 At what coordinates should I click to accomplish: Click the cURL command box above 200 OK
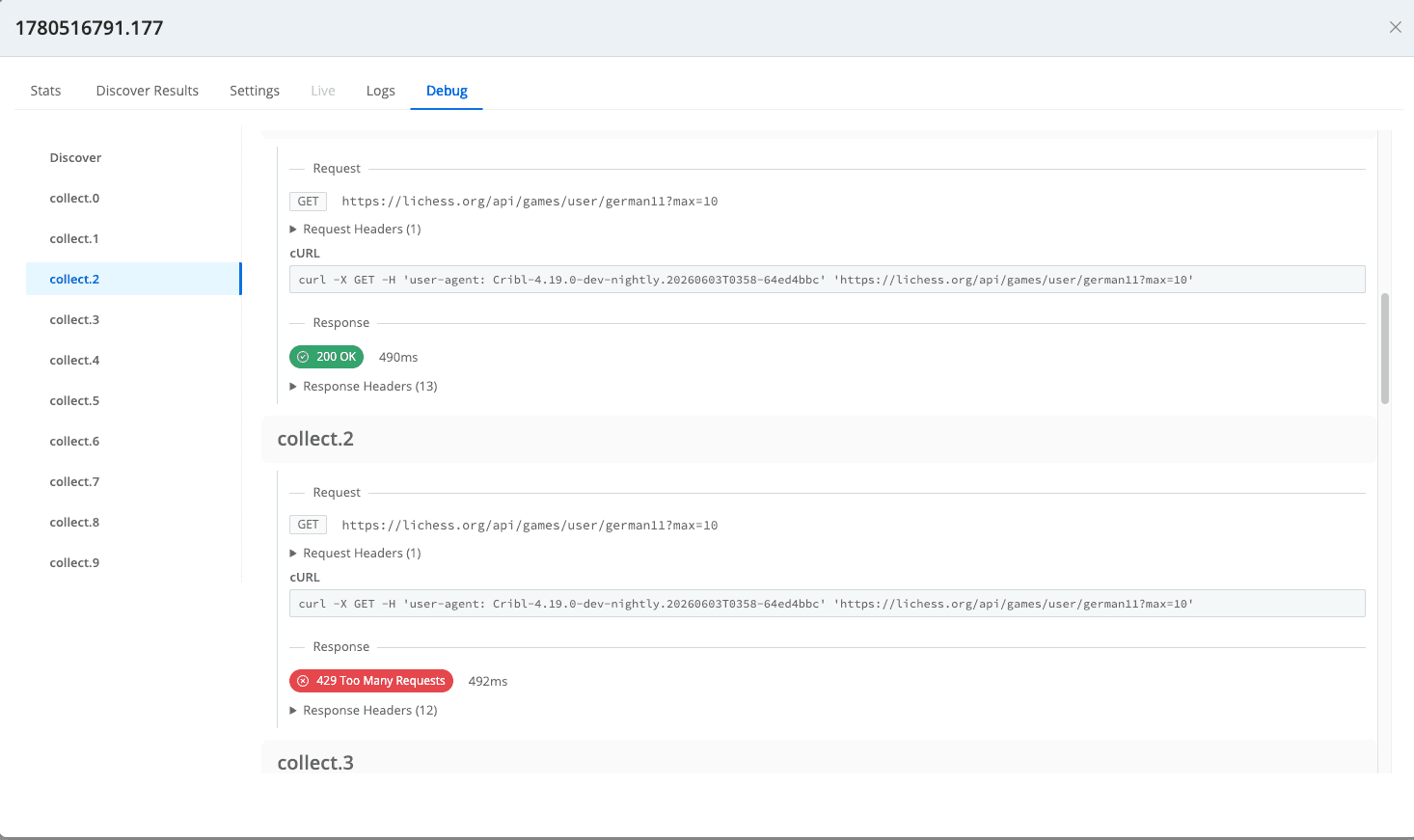click(827, 280)
